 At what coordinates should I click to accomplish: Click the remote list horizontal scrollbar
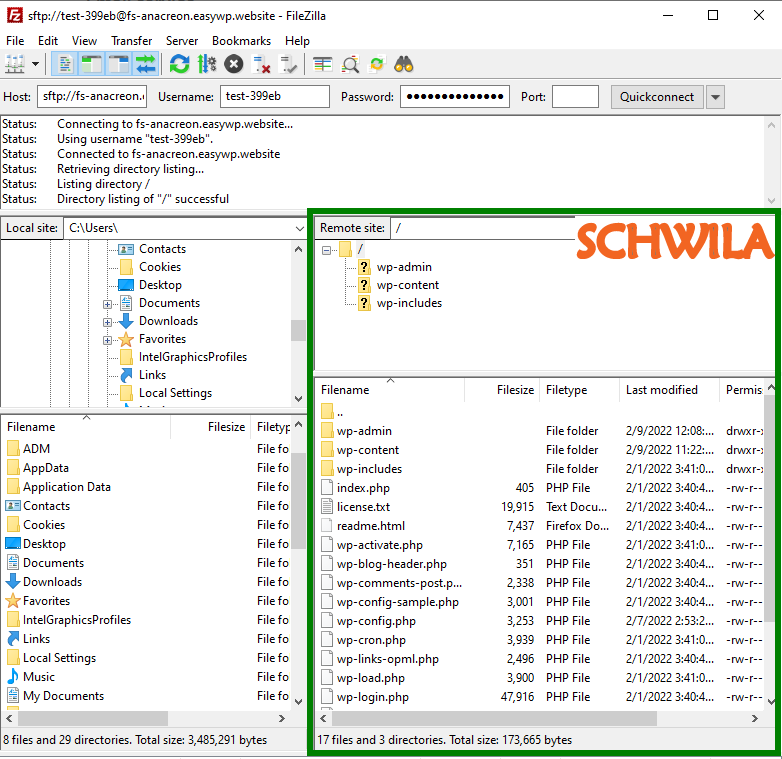pyautogui.click(x=494, y=719)
